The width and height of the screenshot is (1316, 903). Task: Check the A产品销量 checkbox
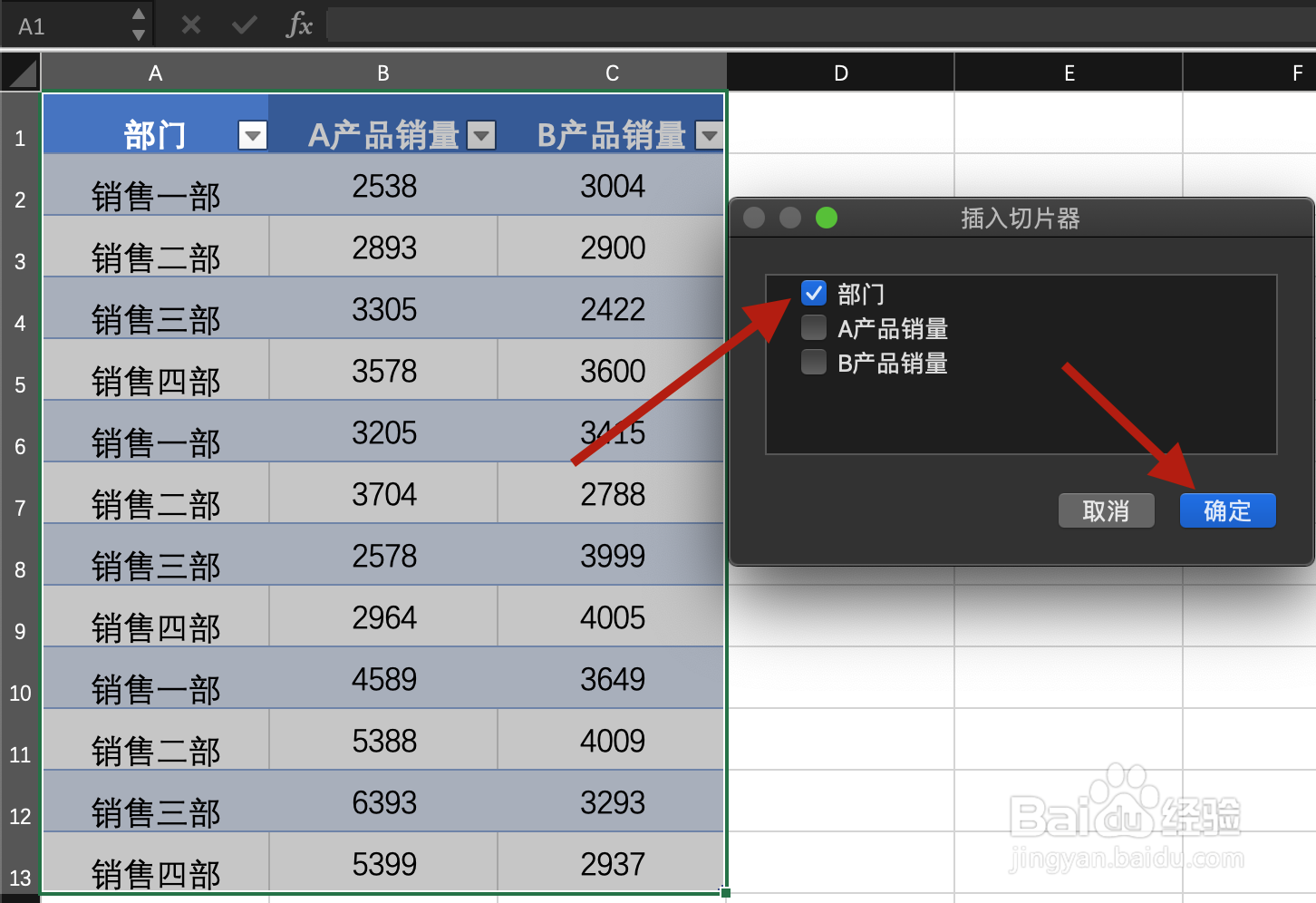[x=814, y=327]
